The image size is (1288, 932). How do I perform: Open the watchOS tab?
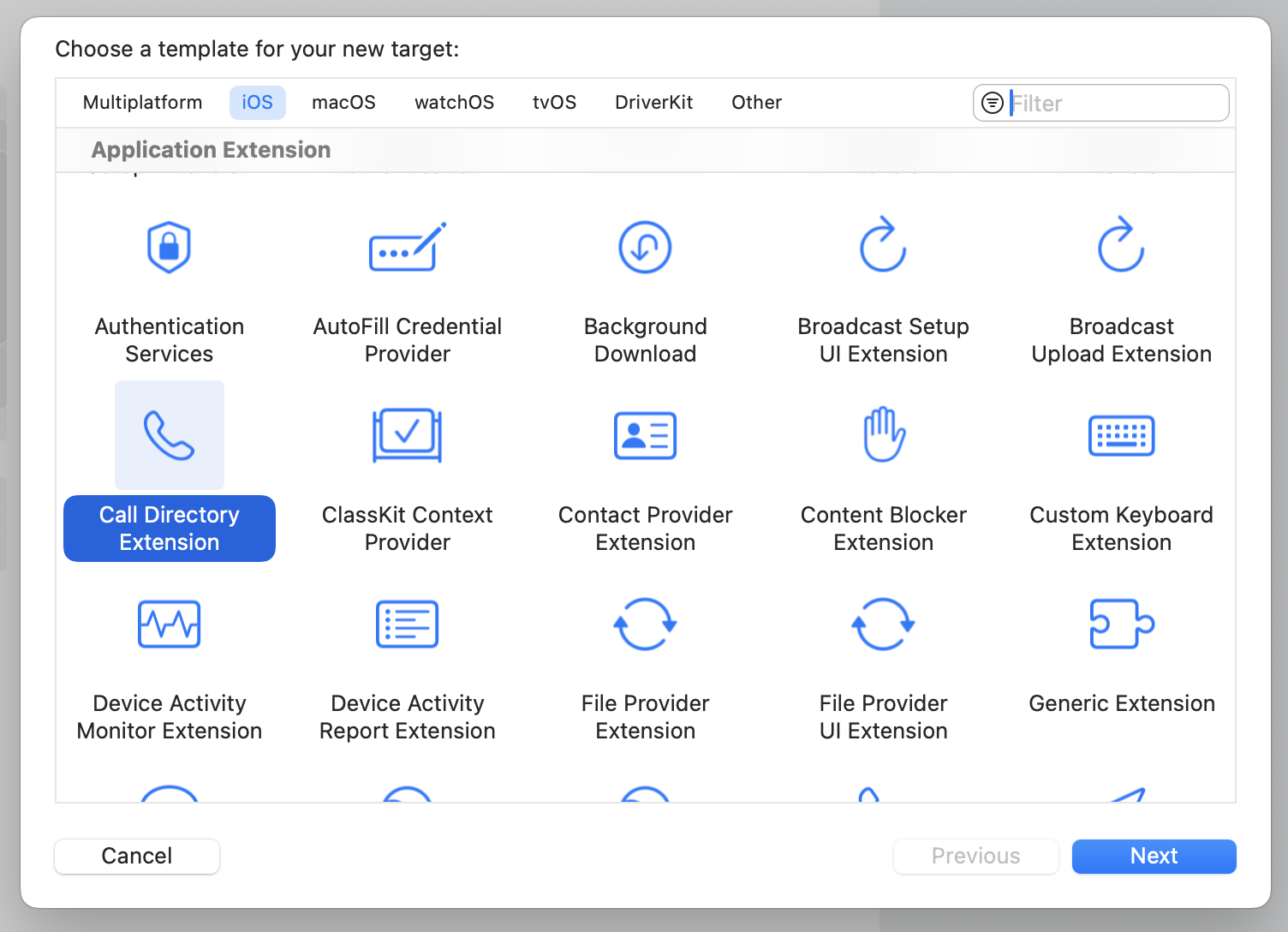(x=455, y=103)
